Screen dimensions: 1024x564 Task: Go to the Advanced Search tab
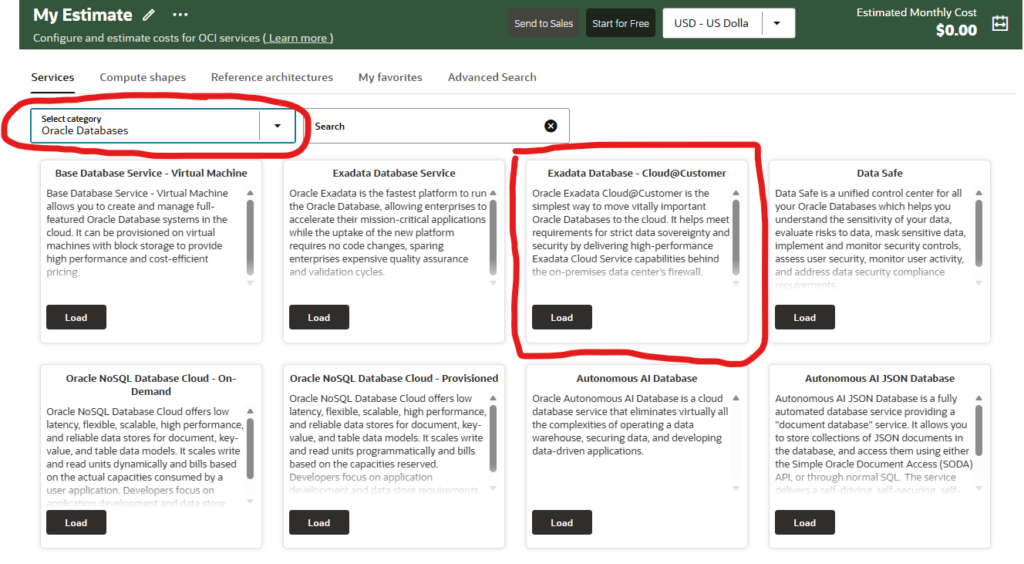[x=492, y=77]
